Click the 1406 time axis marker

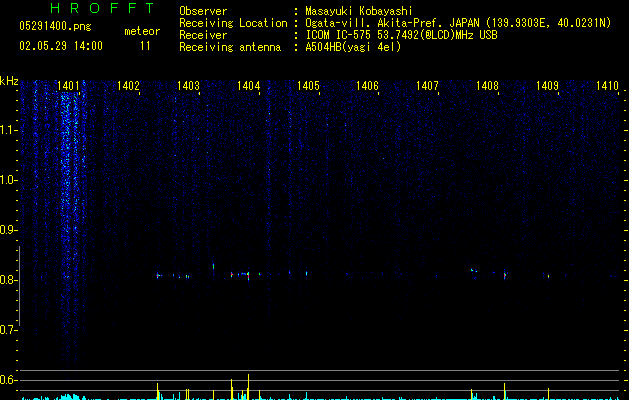tap(367, 86)
